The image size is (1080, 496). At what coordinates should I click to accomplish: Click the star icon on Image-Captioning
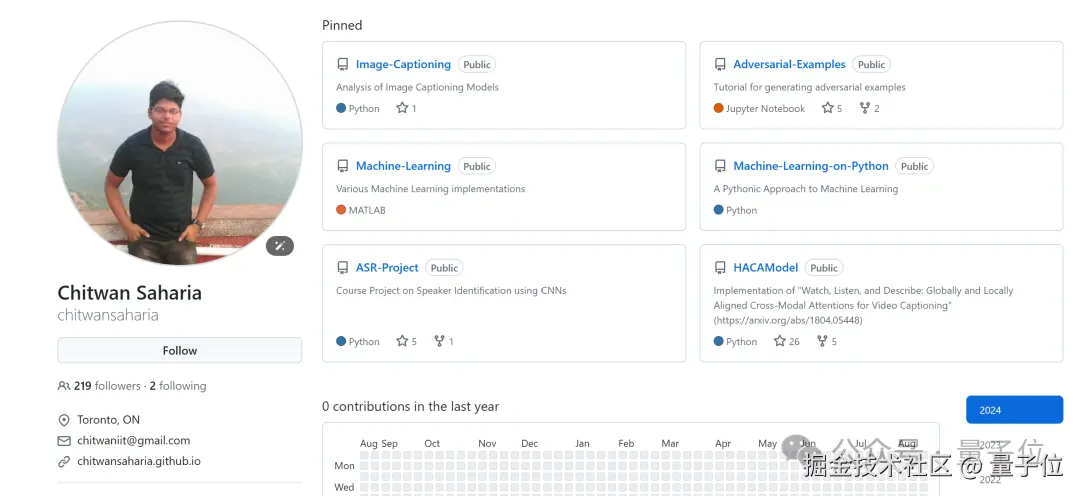click(x=402, y=108)
